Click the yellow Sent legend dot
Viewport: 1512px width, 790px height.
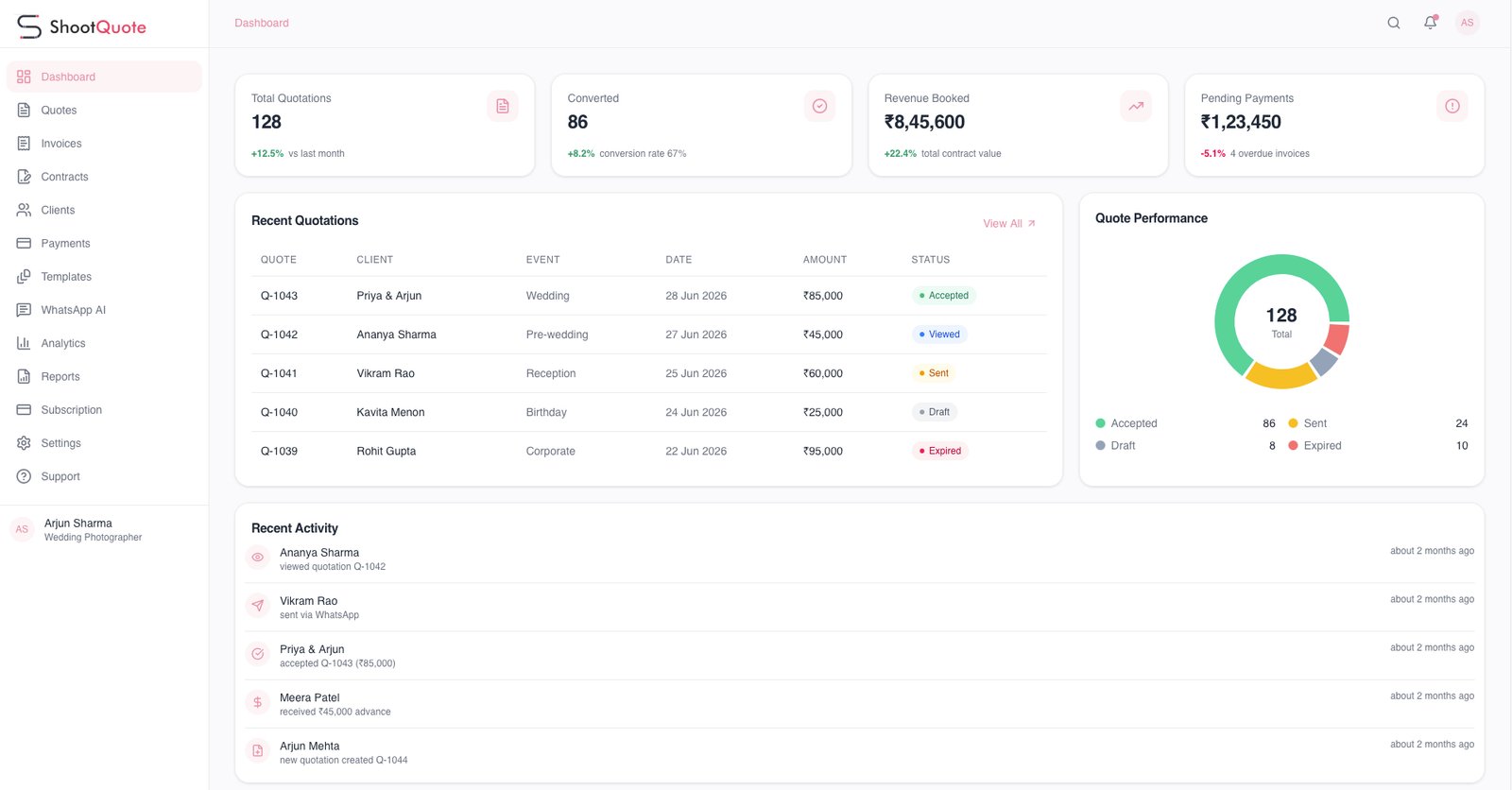[1293, 423]
